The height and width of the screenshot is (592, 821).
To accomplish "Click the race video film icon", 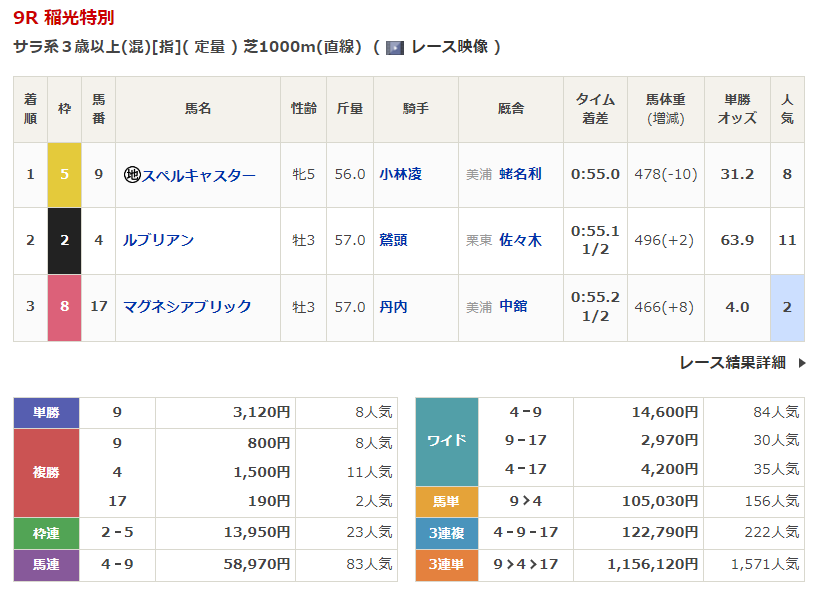I will [395, 47].
